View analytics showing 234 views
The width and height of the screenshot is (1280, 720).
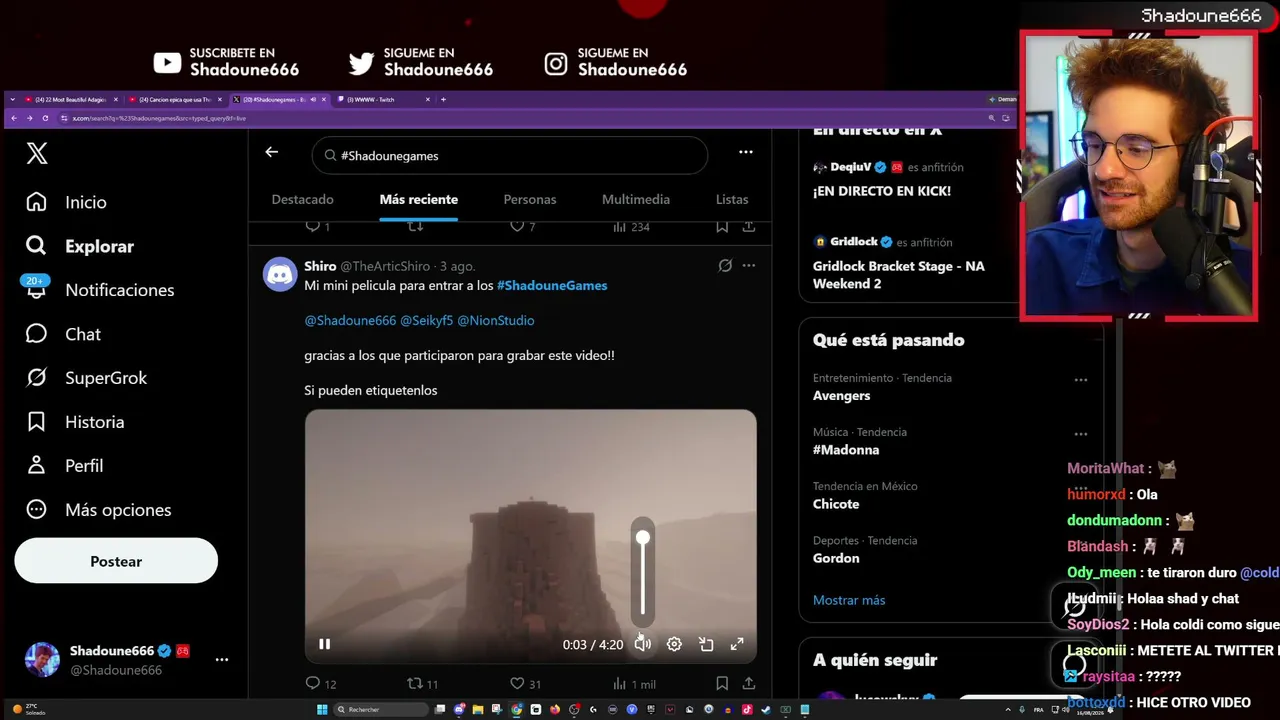(x=631, y=227)
